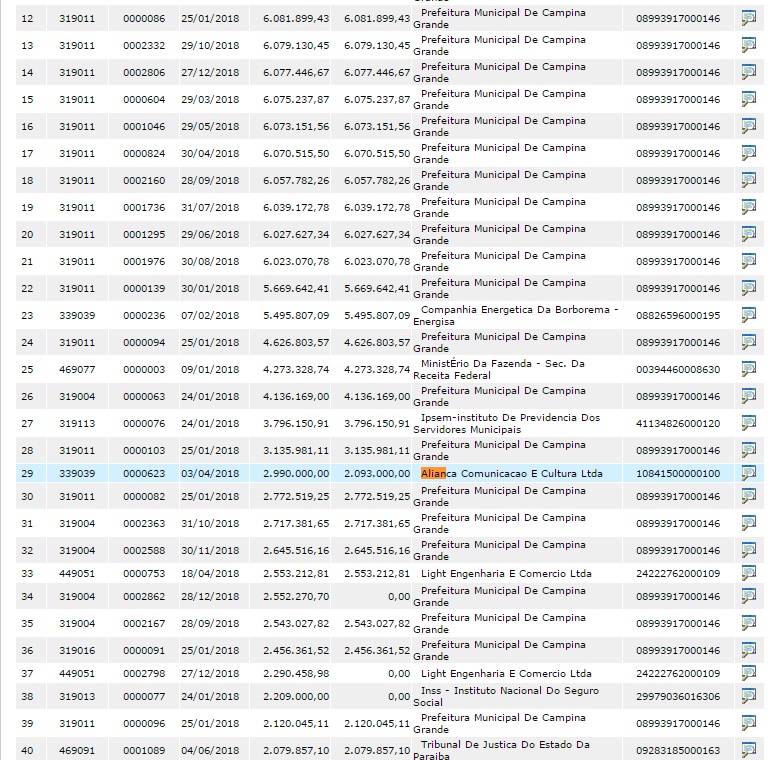This screenshot has width=778, height=760.
Task: Open details icon for row 36
Action: coord(749,650)
